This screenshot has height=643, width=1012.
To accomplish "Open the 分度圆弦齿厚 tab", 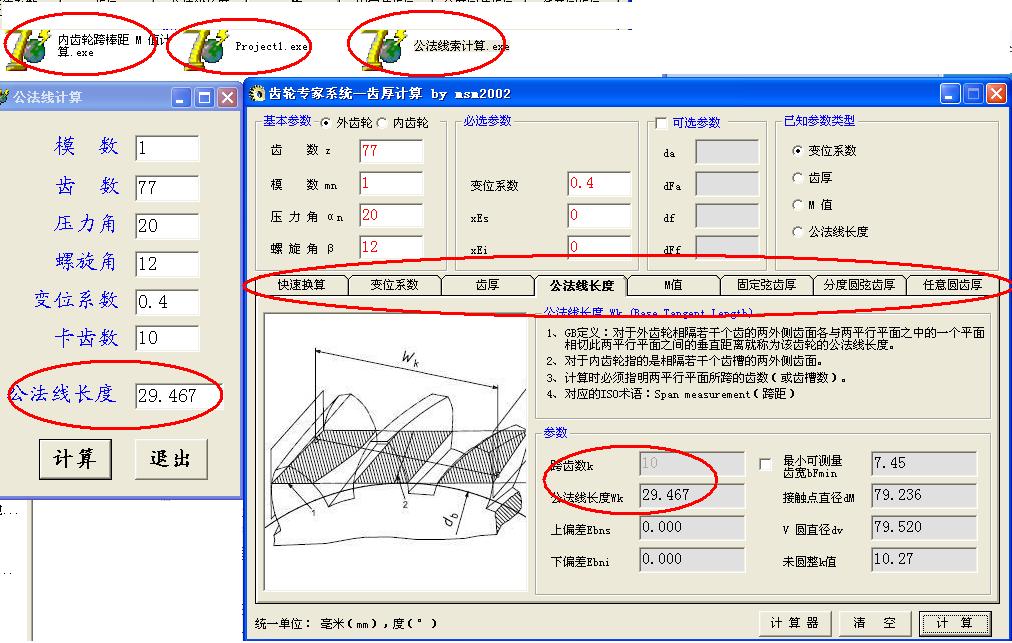I will pos(859,285).
